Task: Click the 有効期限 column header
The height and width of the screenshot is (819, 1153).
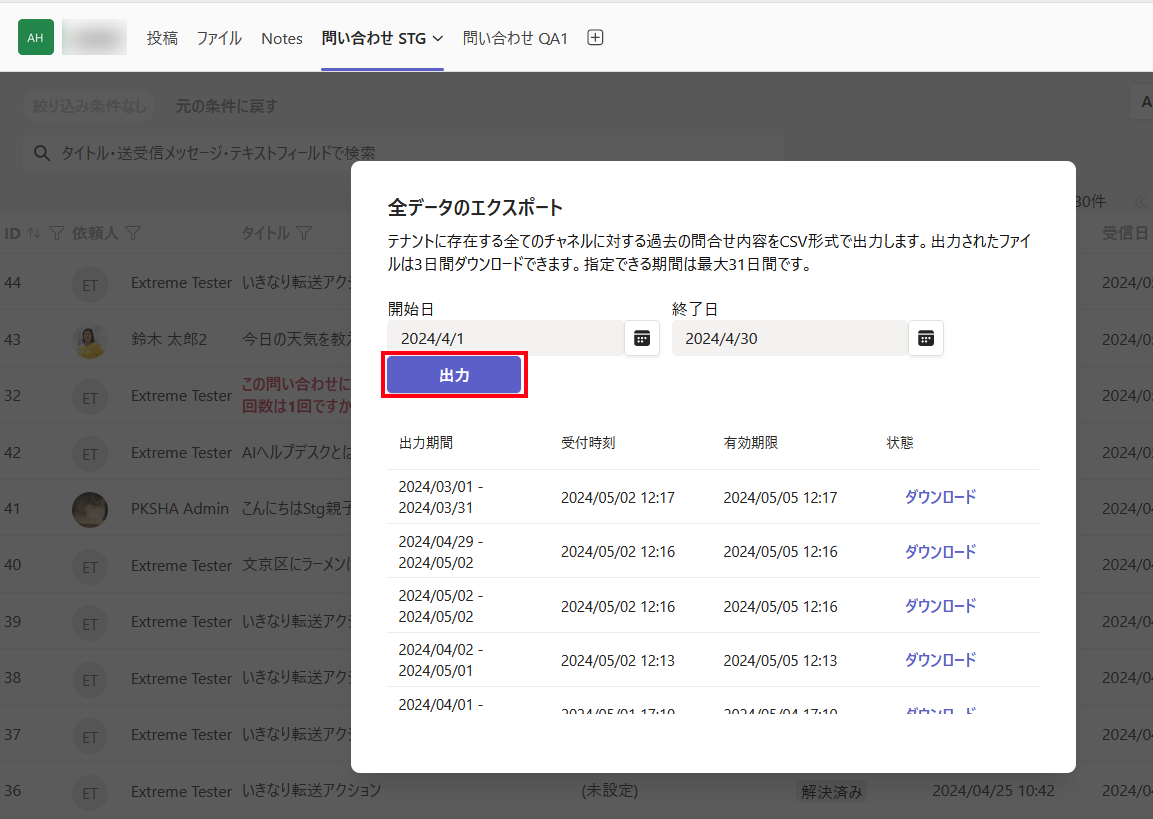Action: click(x=751, y=443)
